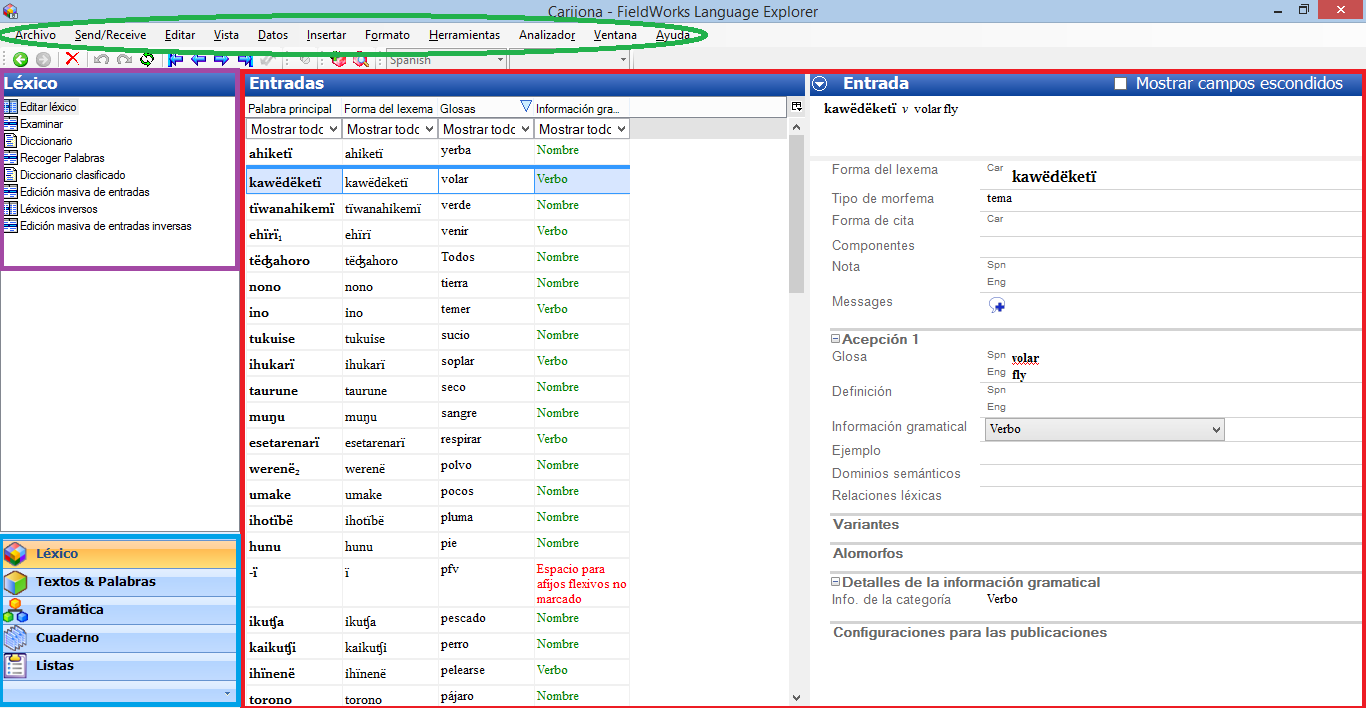Switch to the Listas area
Screen dimensions: 1366x708
click(120, 666)
